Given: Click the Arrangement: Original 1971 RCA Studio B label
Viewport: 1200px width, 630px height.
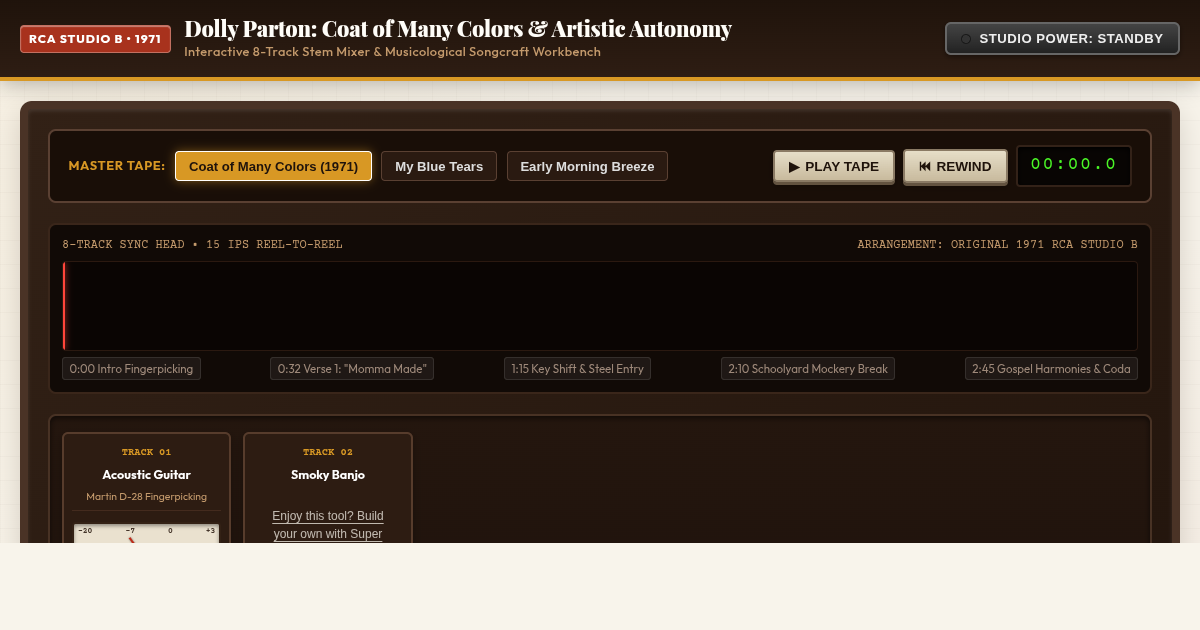Looking at the screenshot, I should click(x=997, y=245).
